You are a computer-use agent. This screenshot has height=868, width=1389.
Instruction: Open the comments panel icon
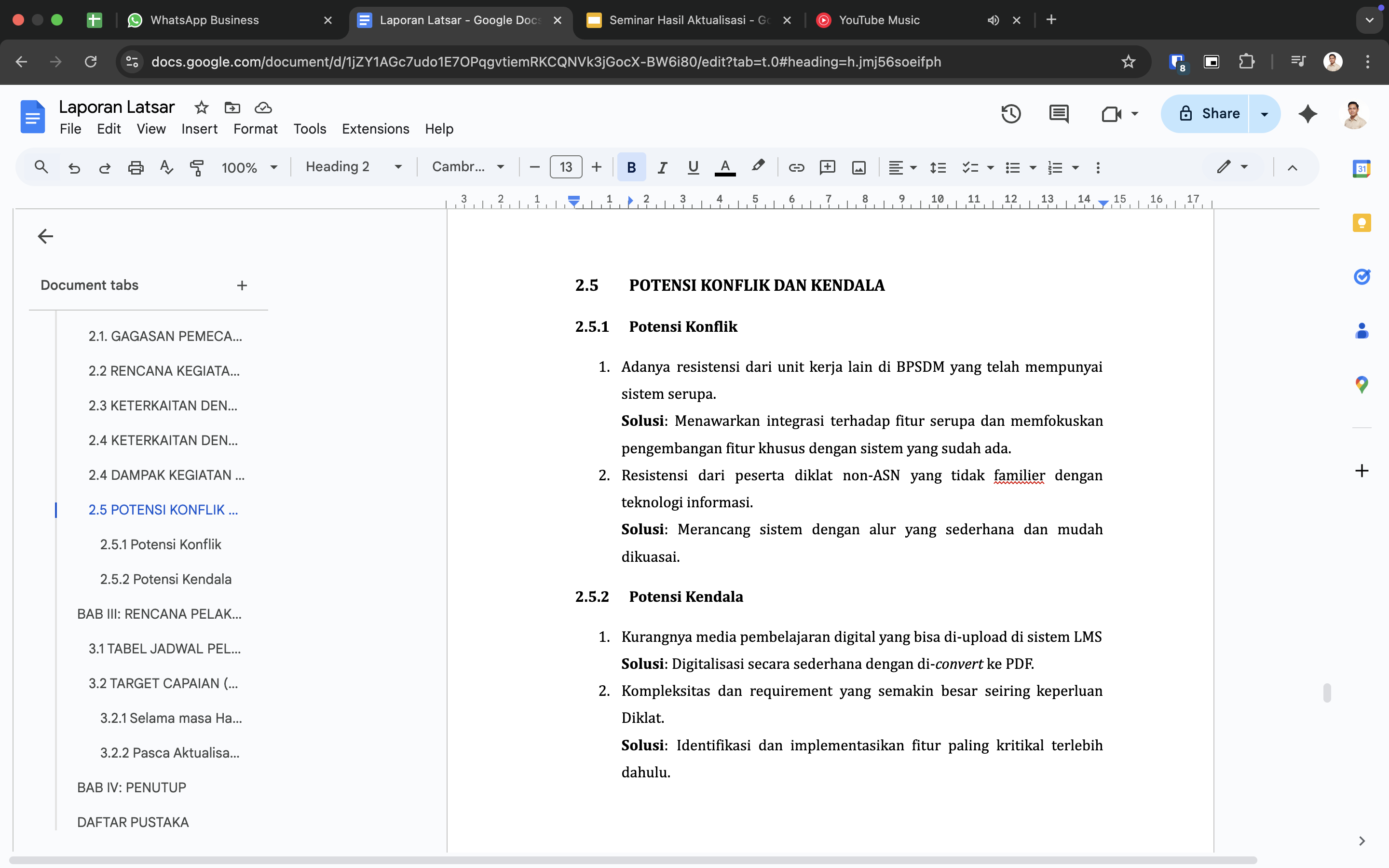(x=1059, y=114)
